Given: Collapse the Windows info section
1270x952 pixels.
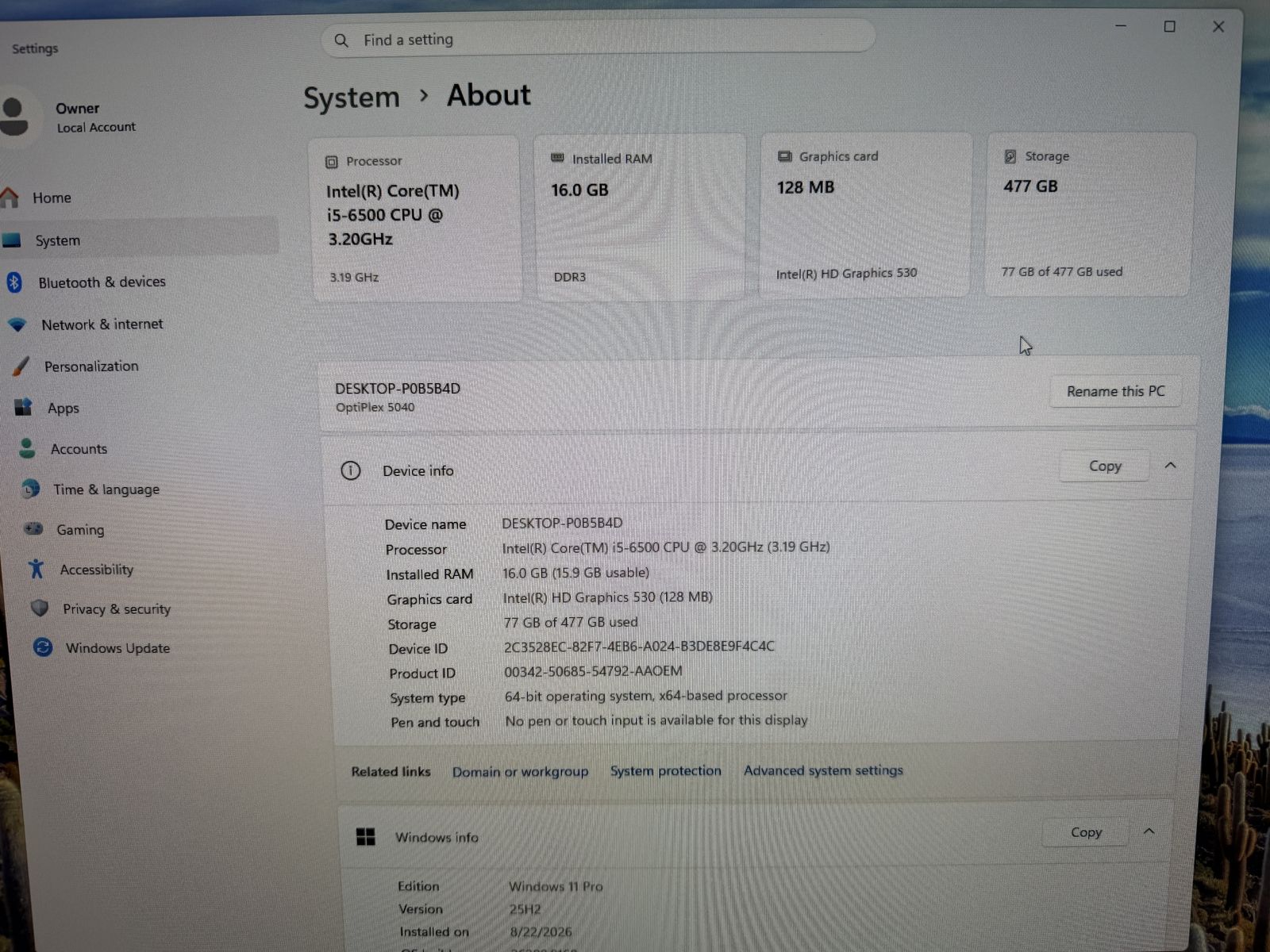Looking at the screenshot, I should 1149,831.
